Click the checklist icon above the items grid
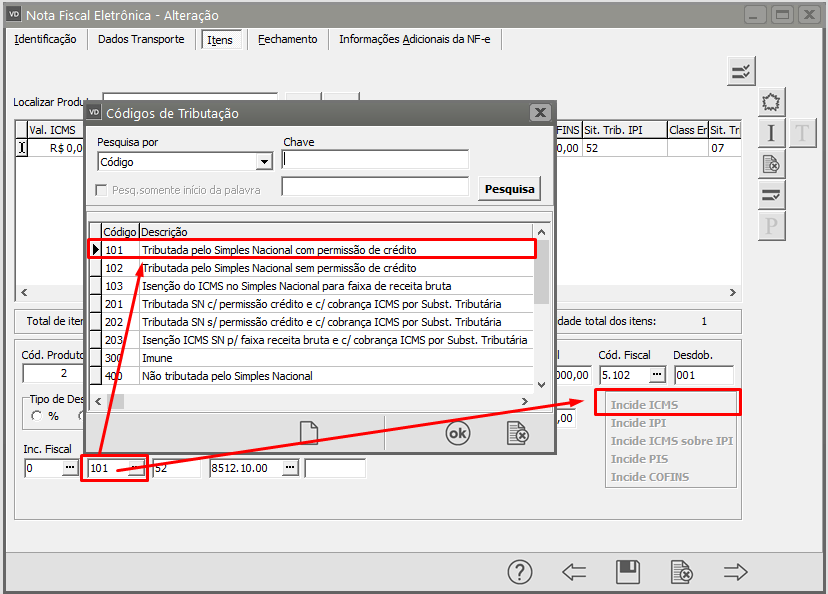 [741, 70]
